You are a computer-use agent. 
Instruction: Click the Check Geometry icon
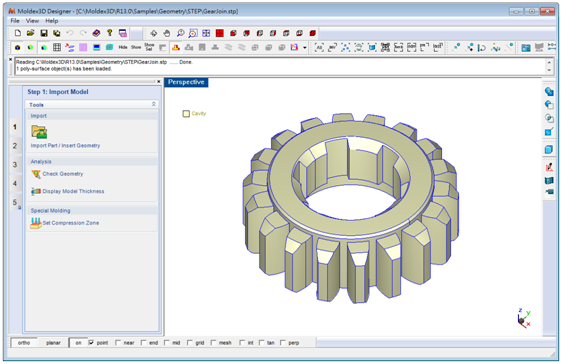point(36,174)
